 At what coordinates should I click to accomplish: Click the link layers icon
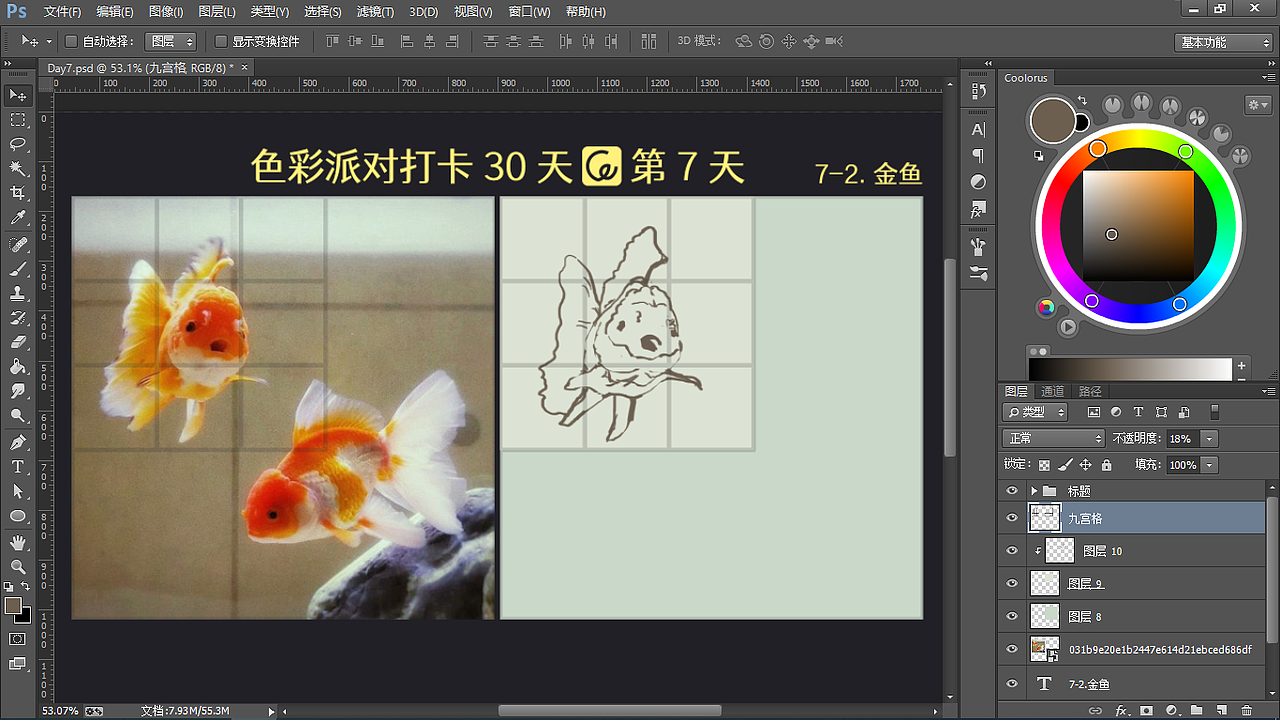coord(1096,710)
